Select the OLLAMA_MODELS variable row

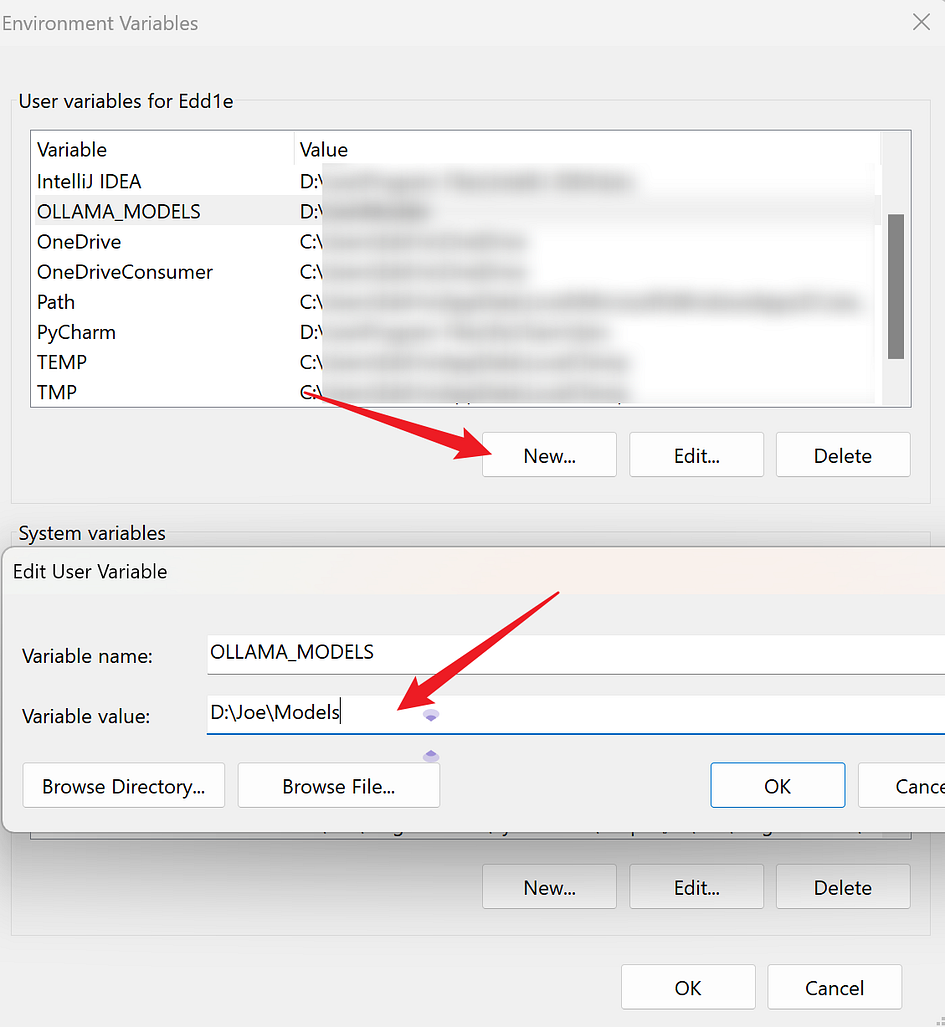click(x=457, y=211)
